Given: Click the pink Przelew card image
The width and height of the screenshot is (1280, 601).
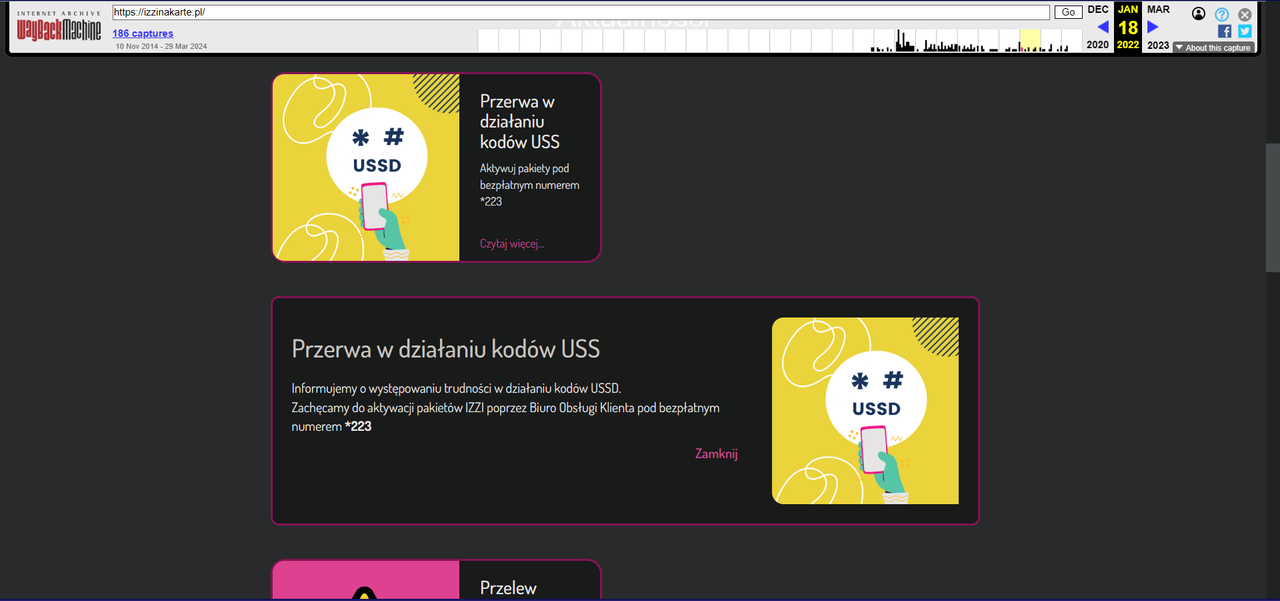Looking at the screenshot, I should (366, 581).
